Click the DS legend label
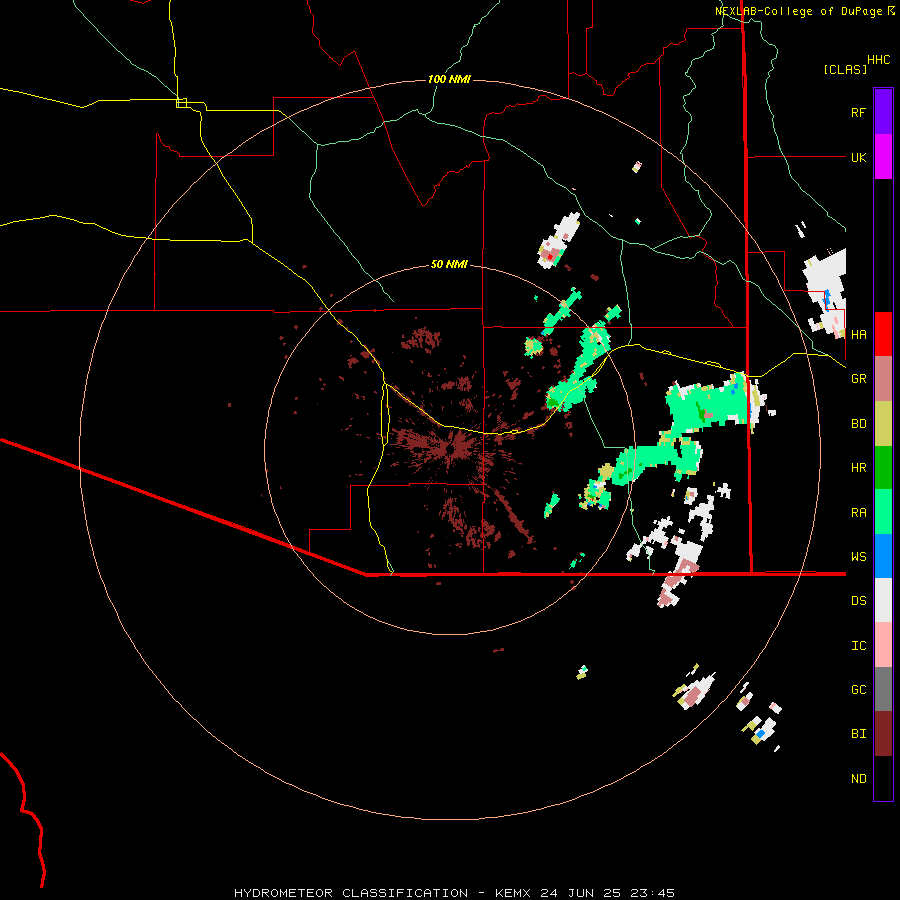 coord(858,601)
